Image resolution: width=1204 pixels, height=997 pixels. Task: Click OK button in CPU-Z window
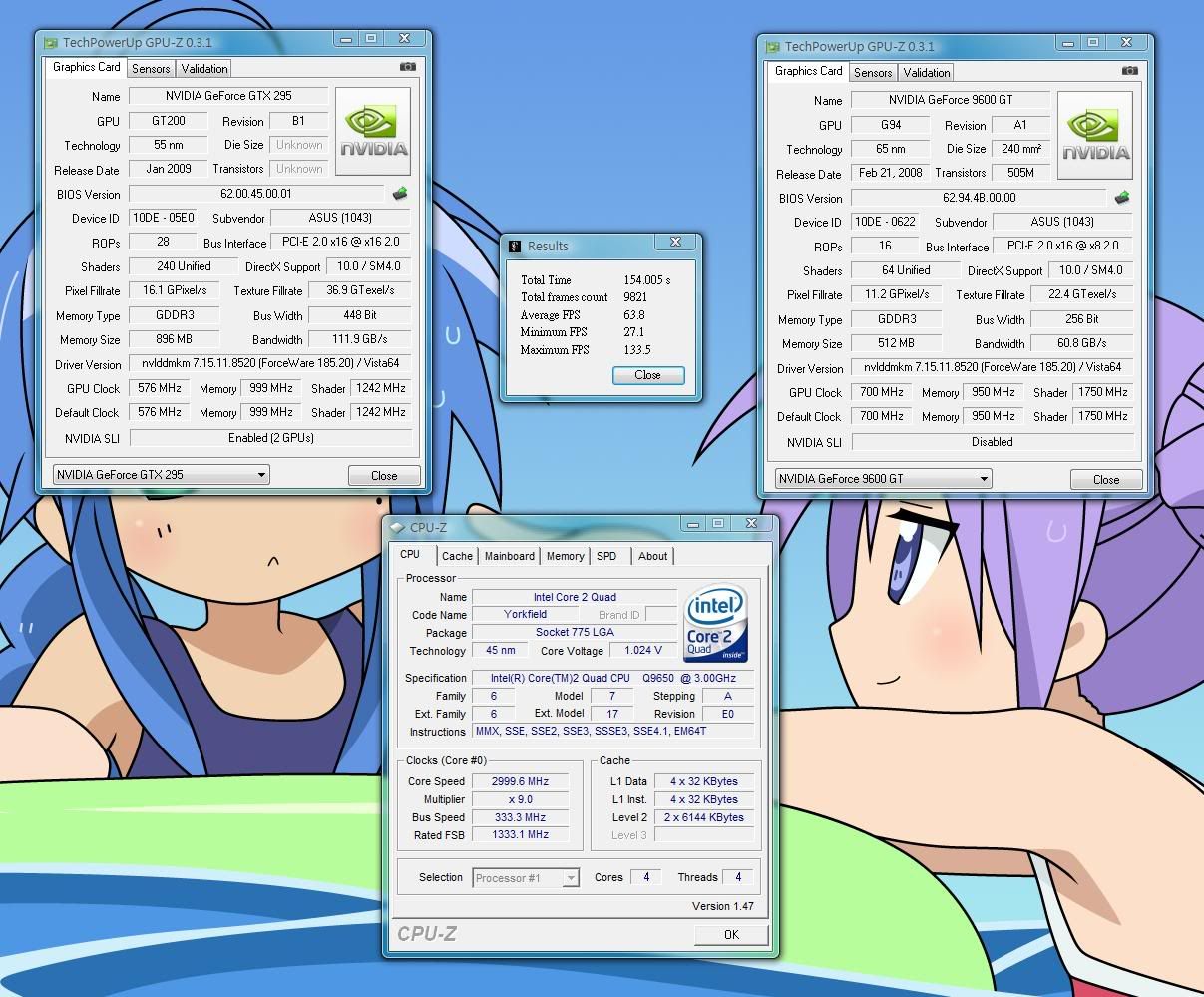731,934
